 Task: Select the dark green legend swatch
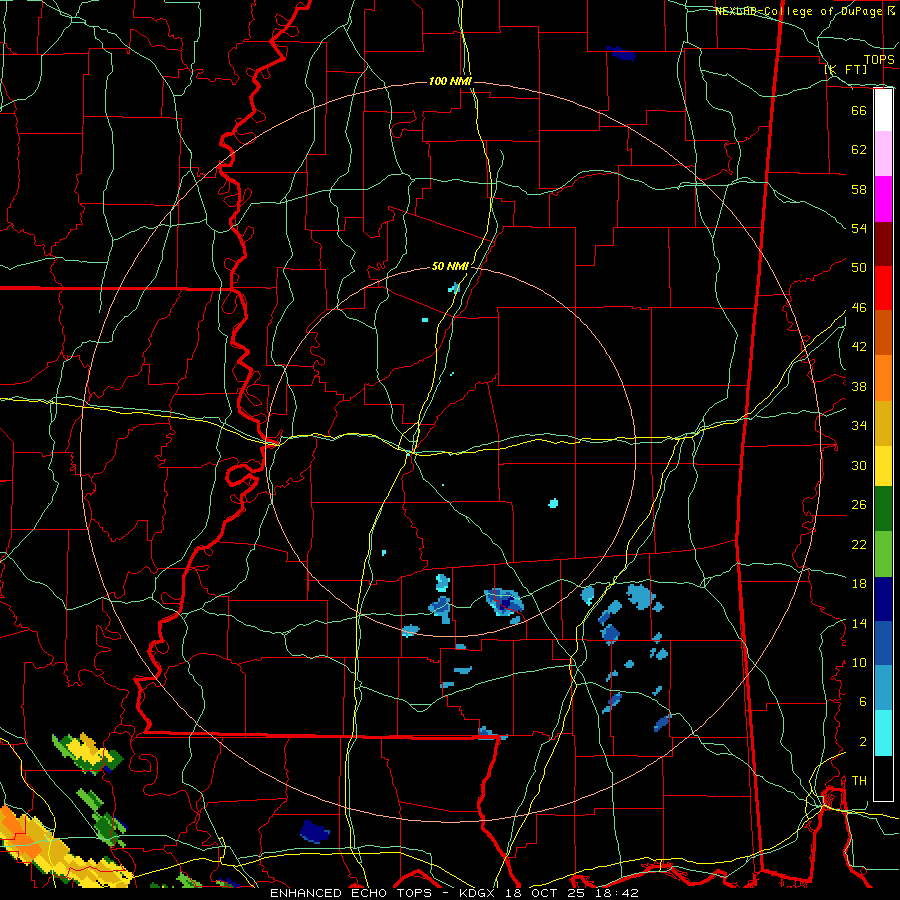point(883,509)
